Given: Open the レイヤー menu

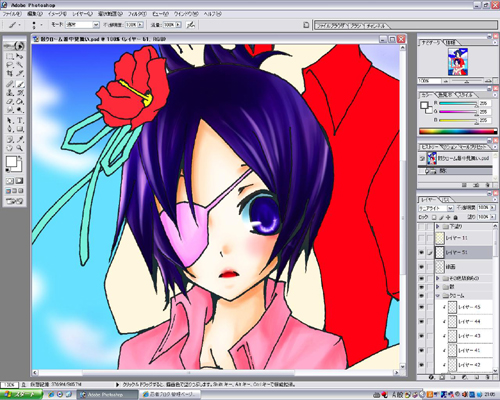Looking at the screenshot, I should 82,14.
